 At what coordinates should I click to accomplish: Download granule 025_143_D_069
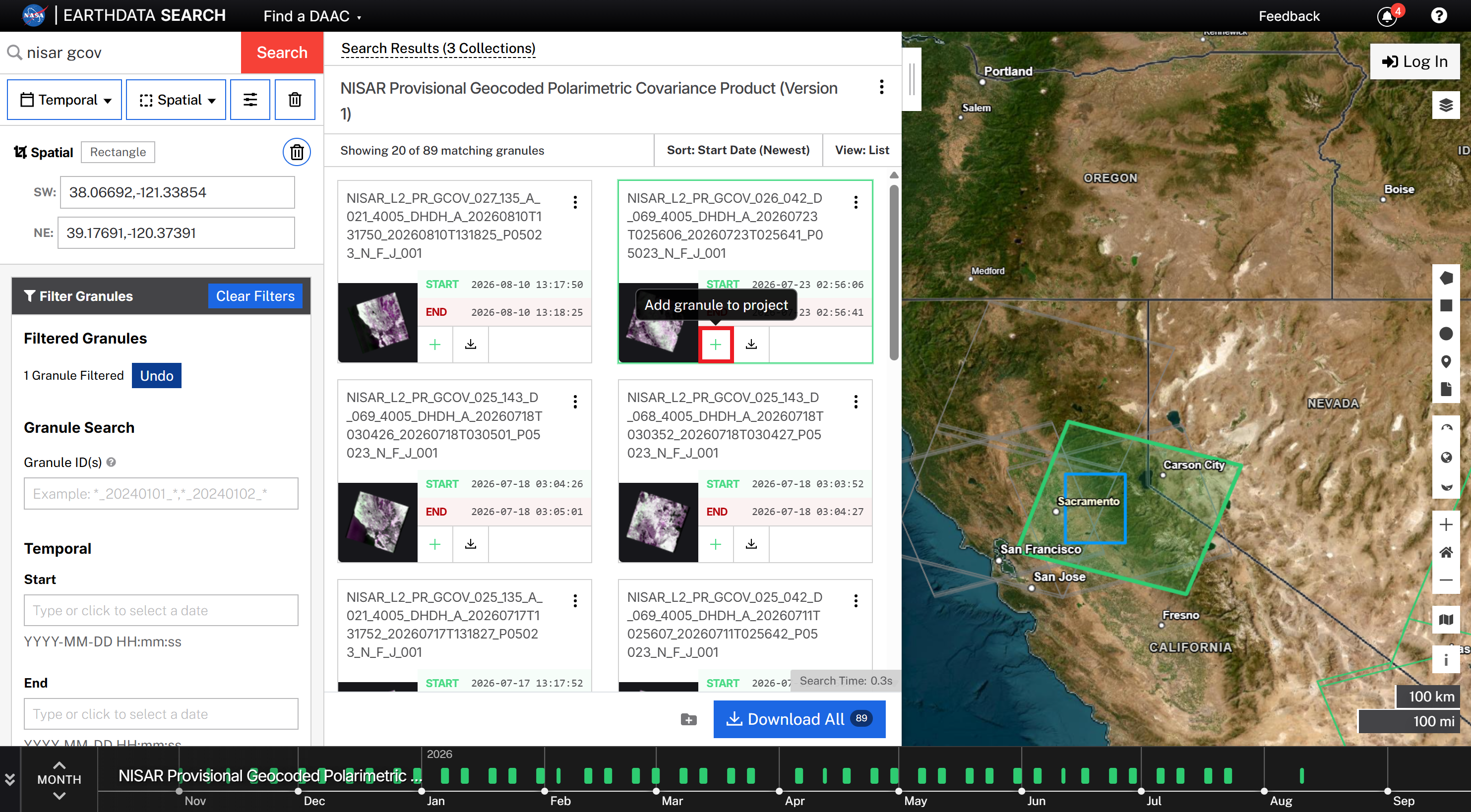click(471, 544)
